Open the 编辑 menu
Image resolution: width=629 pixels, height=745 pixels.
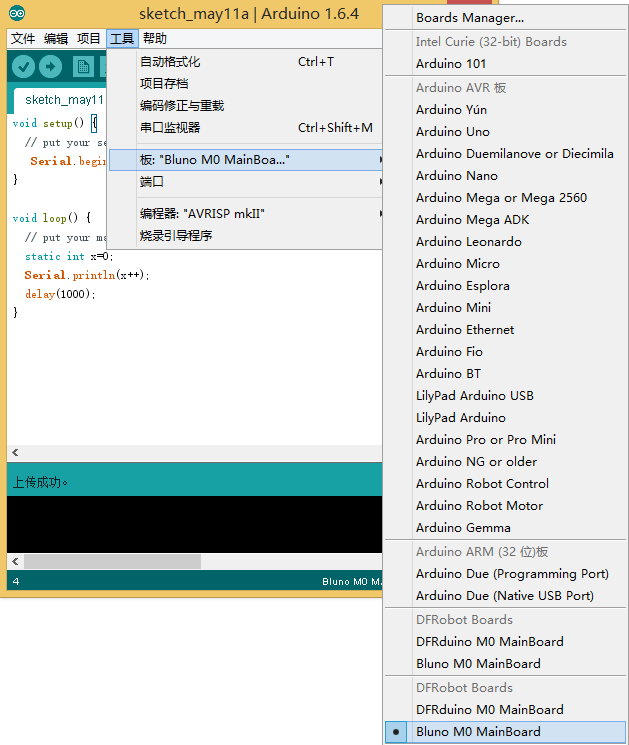point(56,38)
